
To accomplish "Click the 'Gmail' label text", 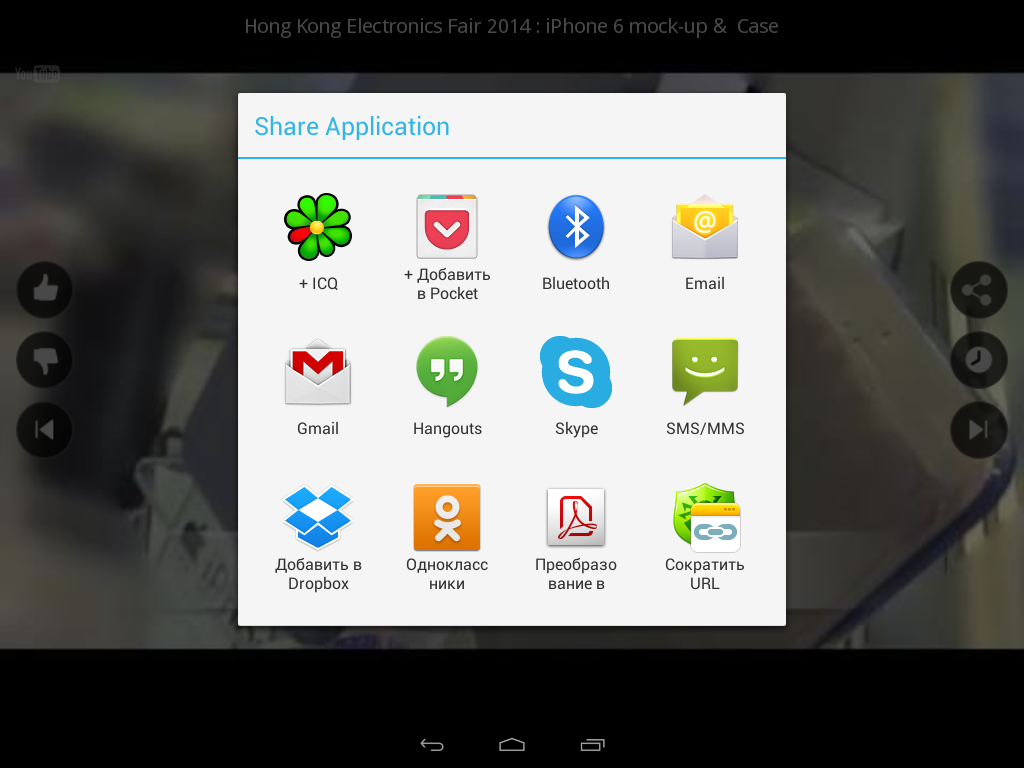I will click(x=318, y=428).
